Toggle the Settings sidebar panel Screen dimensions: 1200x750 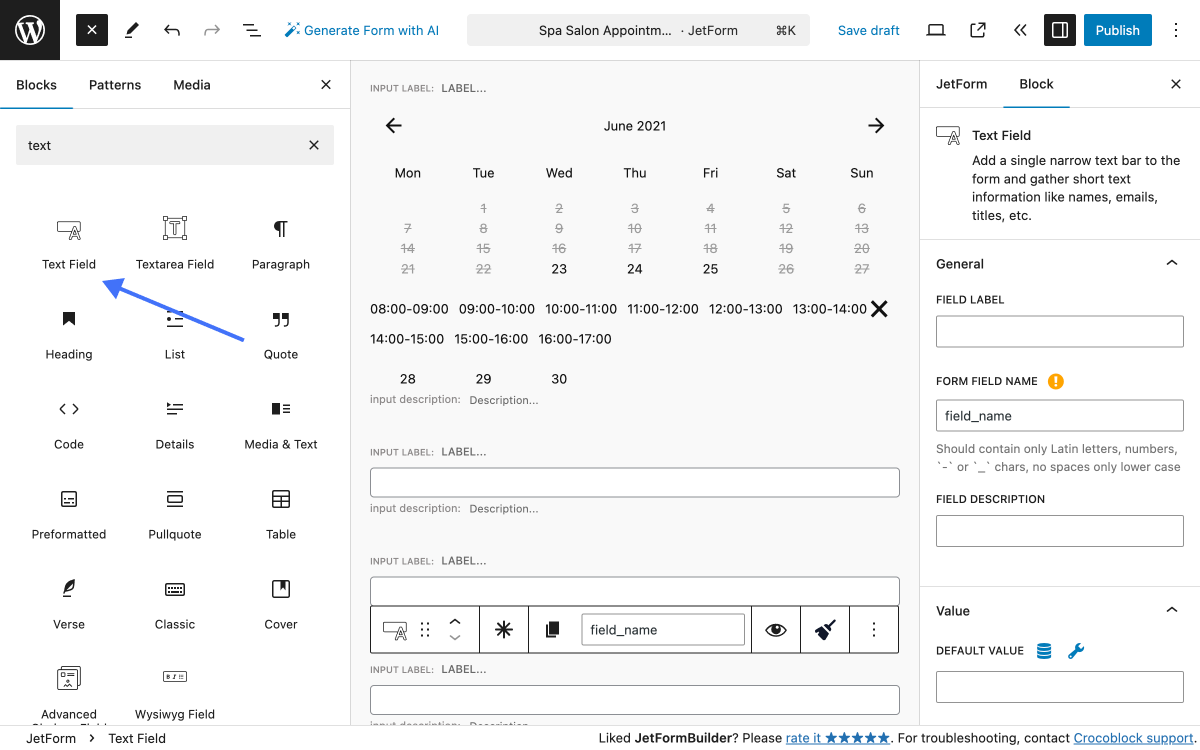1060,30
